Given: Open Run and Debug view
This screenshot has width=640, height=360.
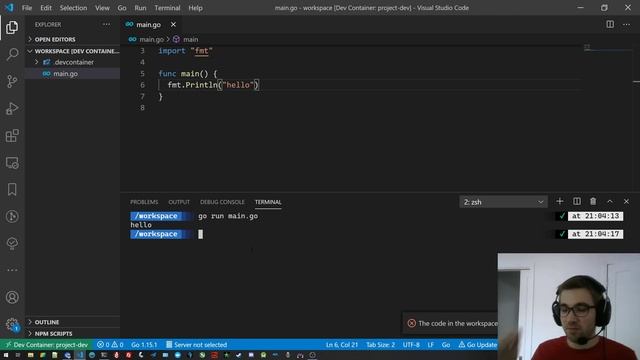Looking at the screenshot, I should [12, 109].
